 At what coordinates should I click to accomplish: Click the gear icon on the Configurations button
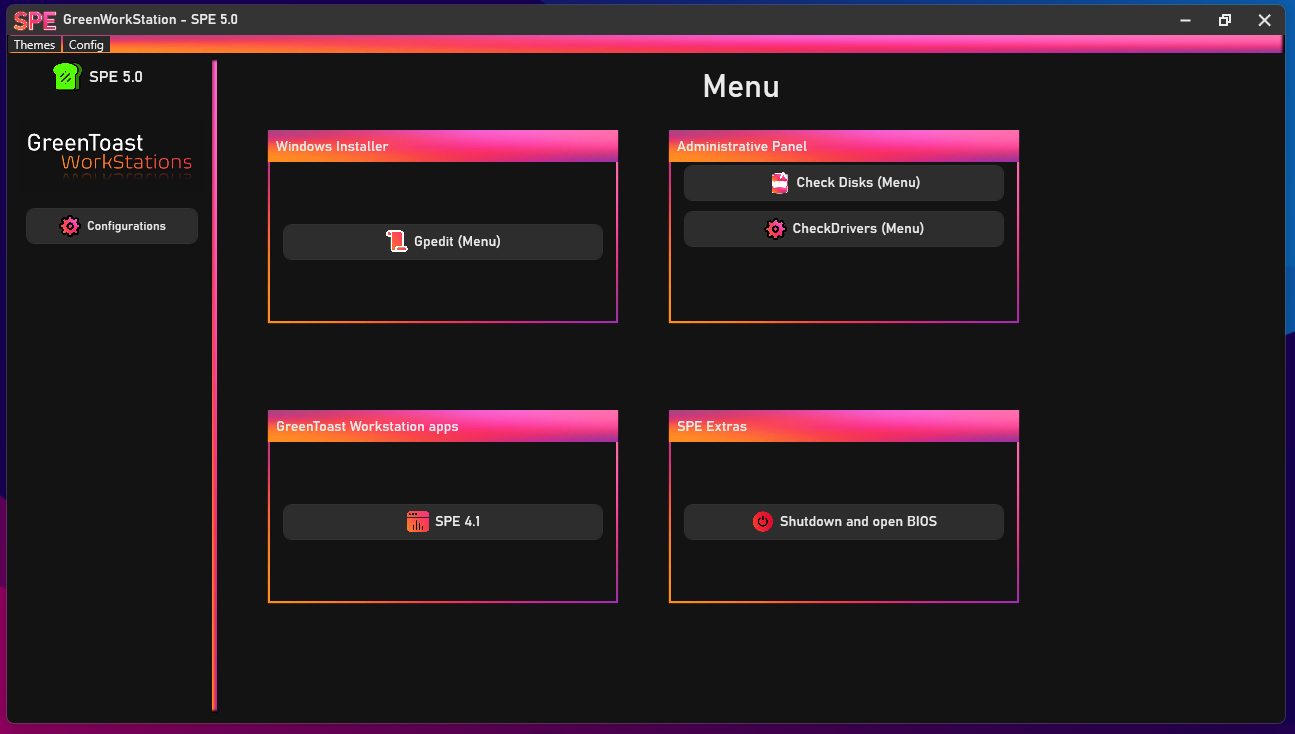[x=70, y=226]
